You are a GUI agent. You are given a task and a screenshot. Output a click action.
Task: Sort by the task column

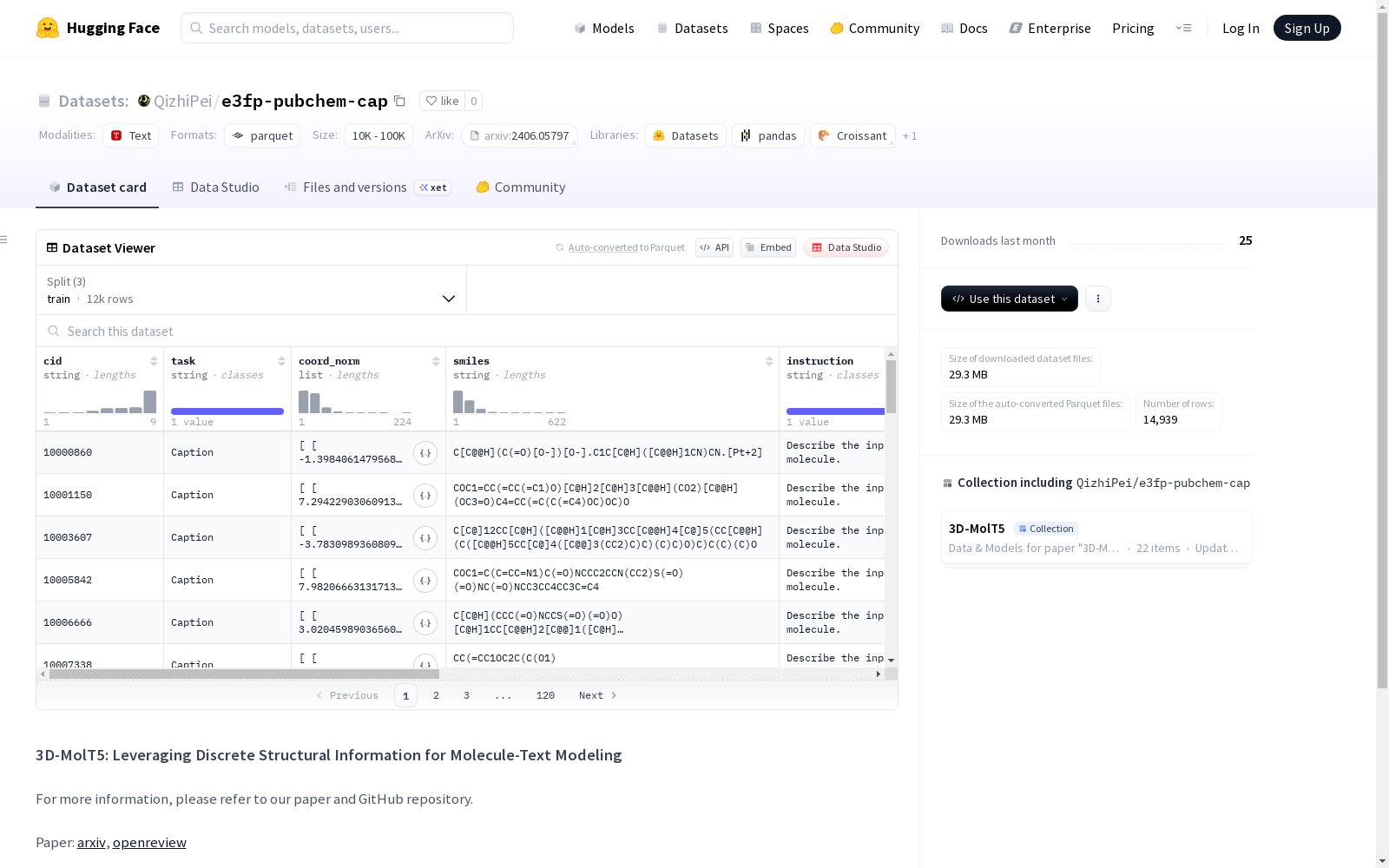tap(281, 361)
